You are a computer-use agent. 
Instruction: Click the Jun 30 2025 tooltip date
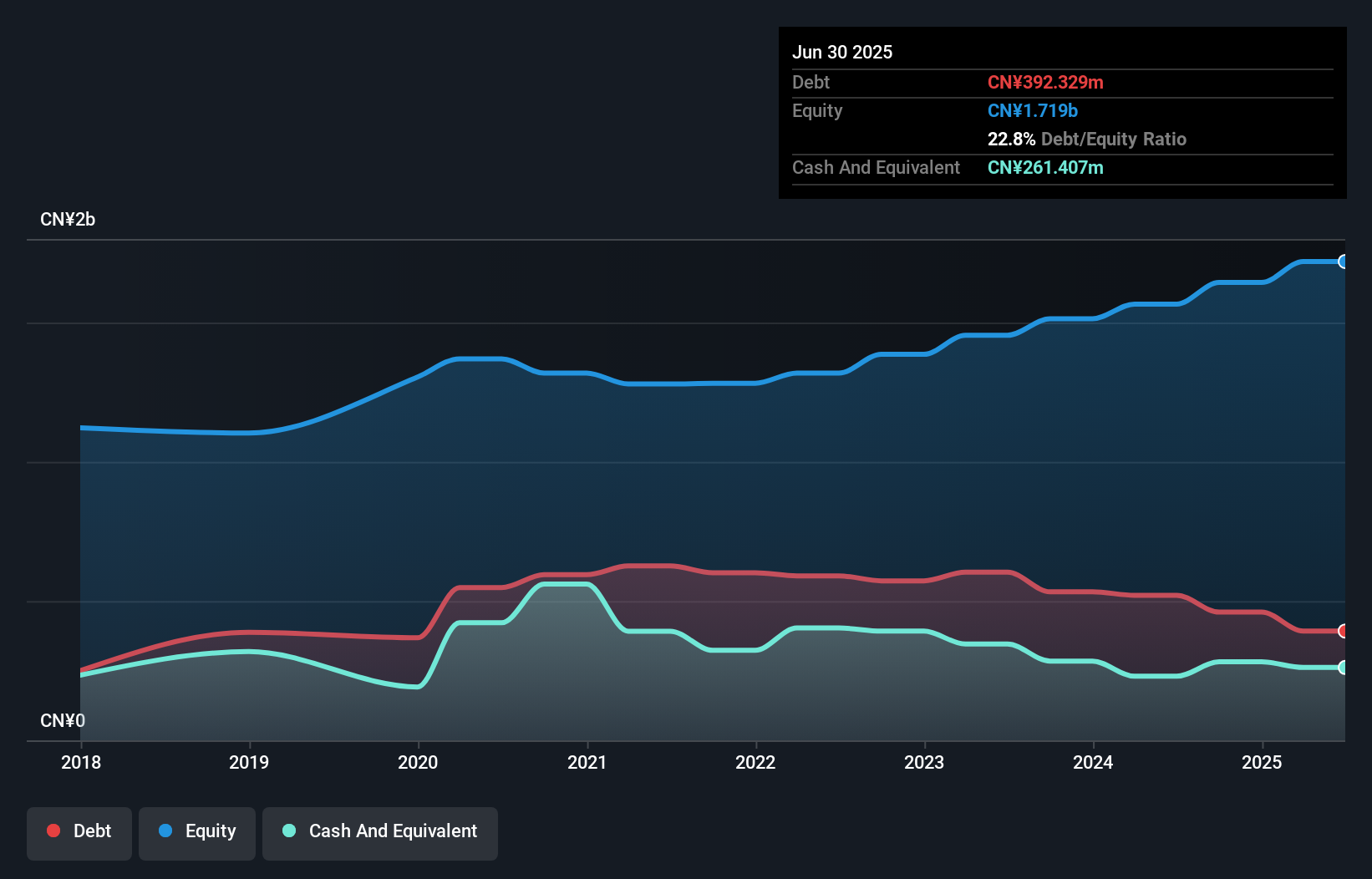(842, 52)
